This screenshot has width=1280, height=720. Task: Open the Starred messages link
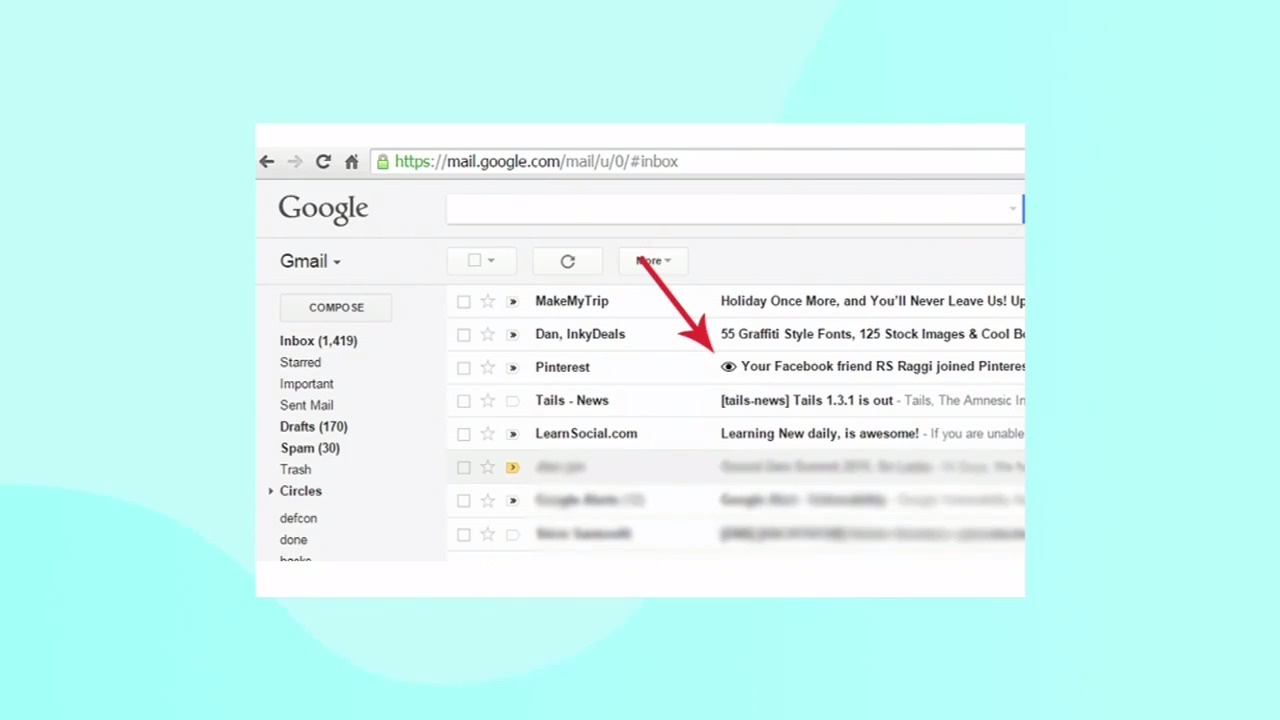300,362
